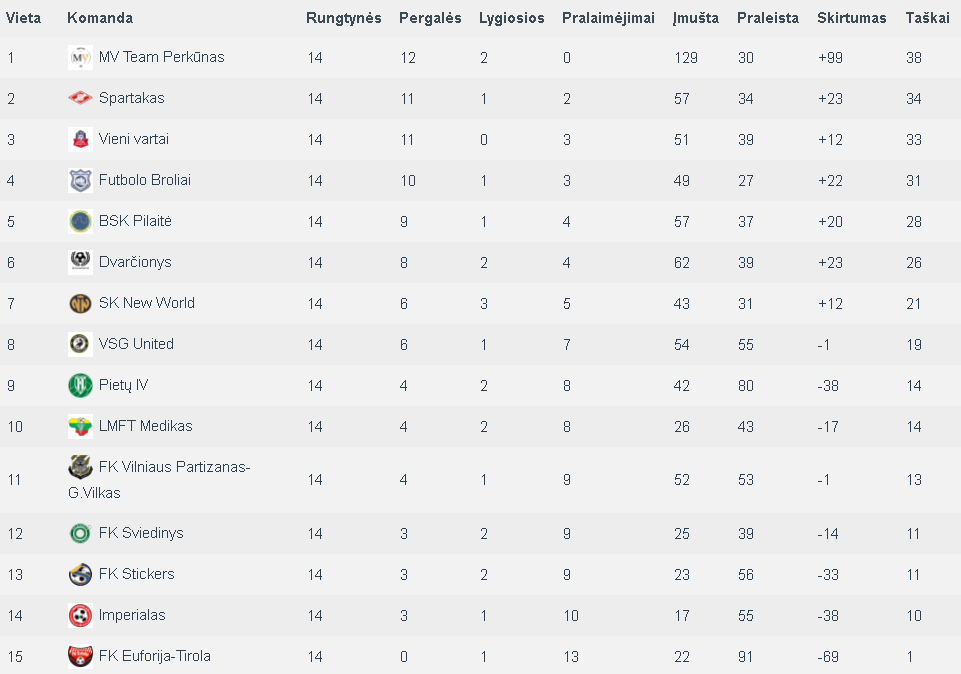Click the MV Team Perkūnas team logo
This screenshot has height=674, width=961.
pyautogui.click(x=80, y=58)
